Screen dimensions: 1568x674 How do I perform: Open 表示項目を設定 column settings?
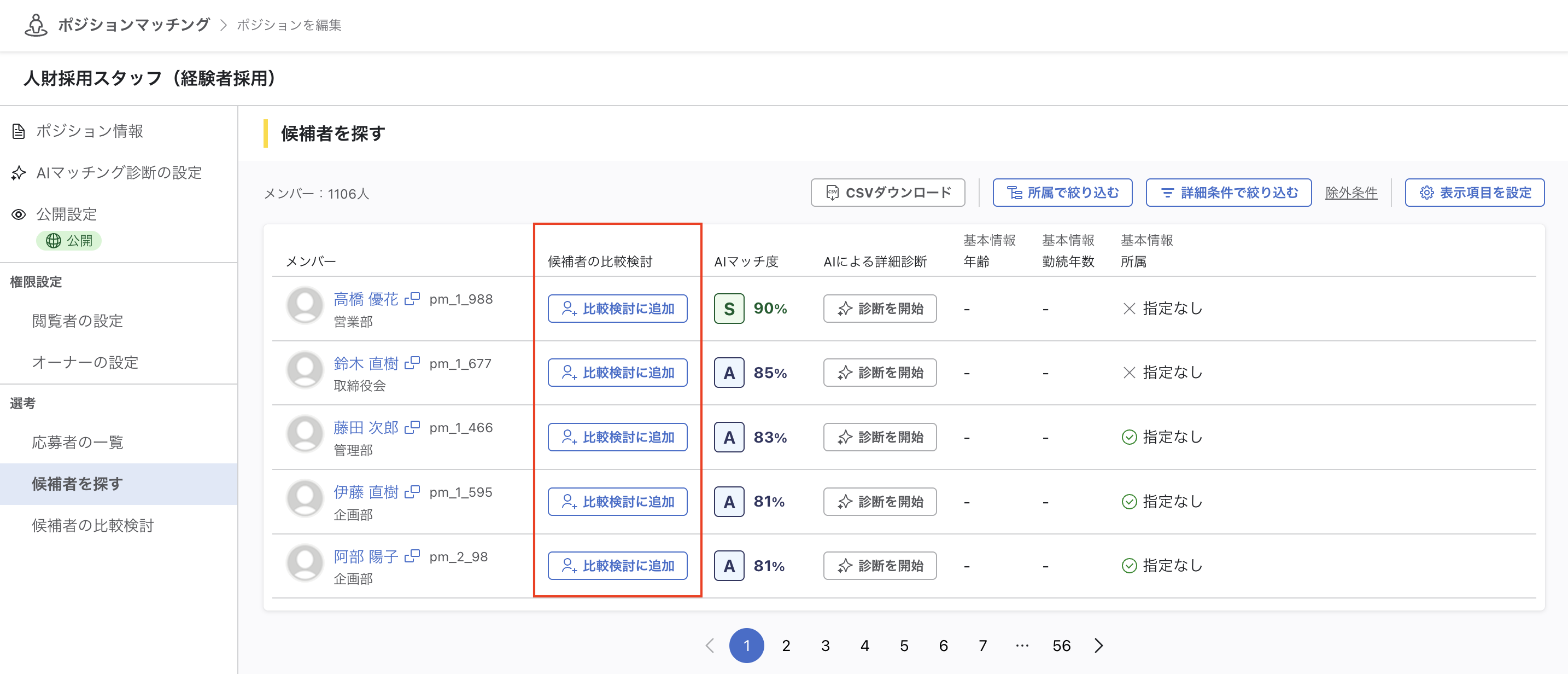1475,193
